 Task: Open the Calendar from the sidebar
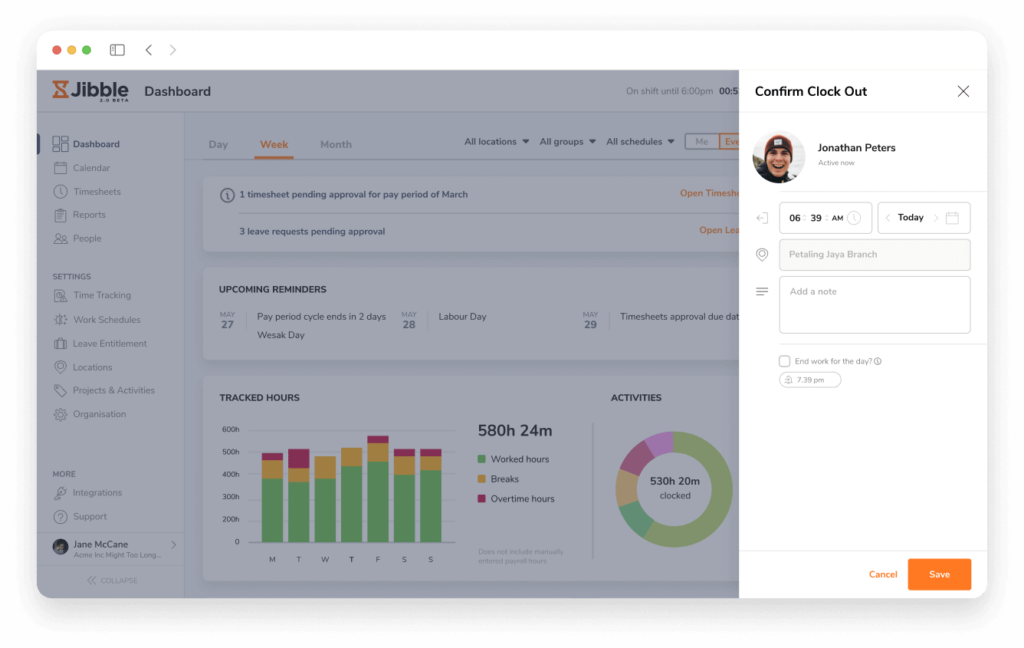pos(63,167)
